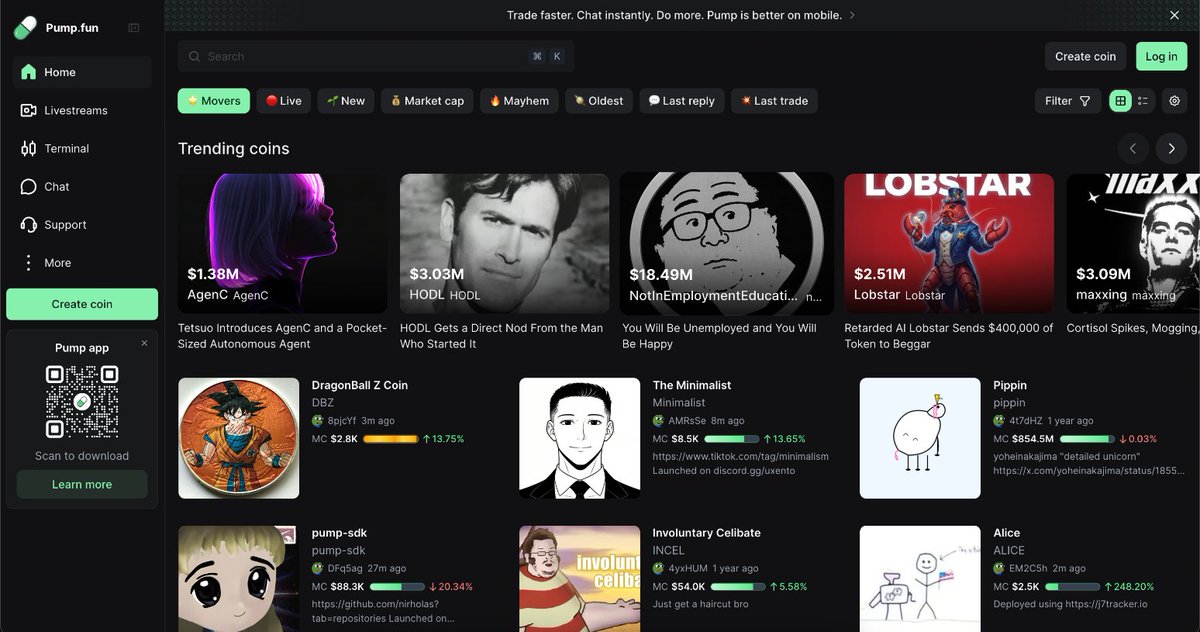
Task: Click Pippin market cap progress bar
Action: (1087, 439)
